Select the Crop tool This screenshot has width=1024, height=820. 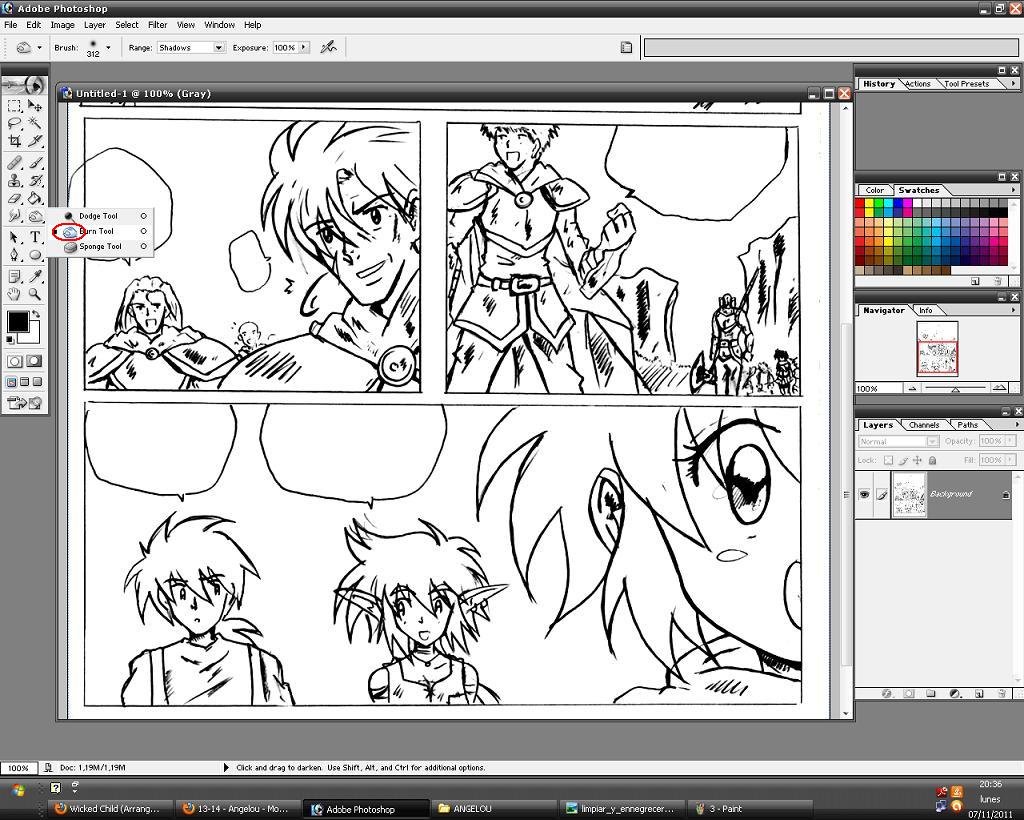(15, 141)
